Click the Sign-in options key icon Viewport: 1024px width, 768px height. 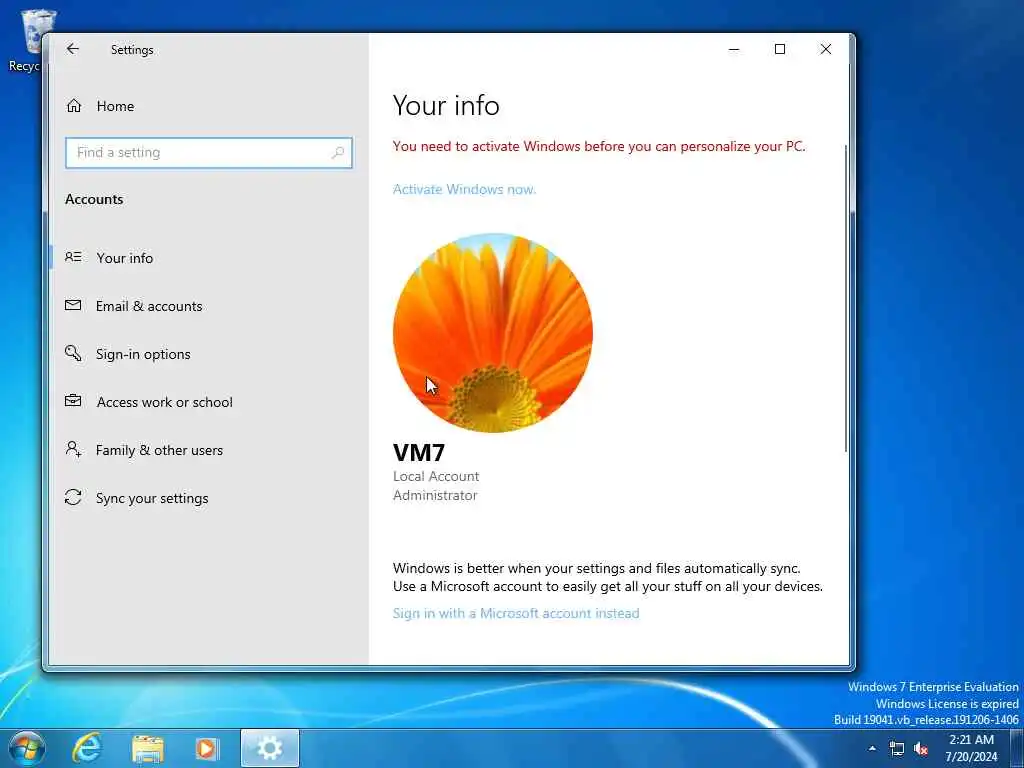point(73,353)
